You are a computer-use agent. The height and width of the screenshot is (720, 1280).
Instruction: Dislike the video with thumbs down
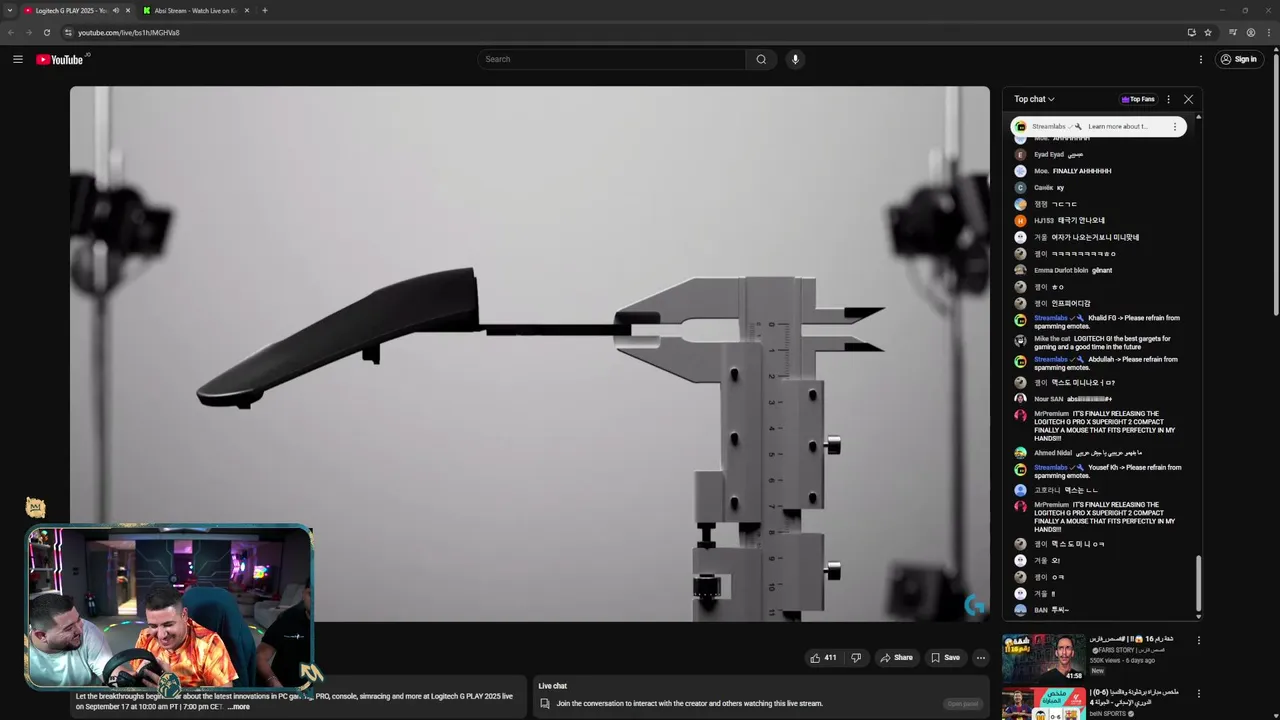click(856, 658)
